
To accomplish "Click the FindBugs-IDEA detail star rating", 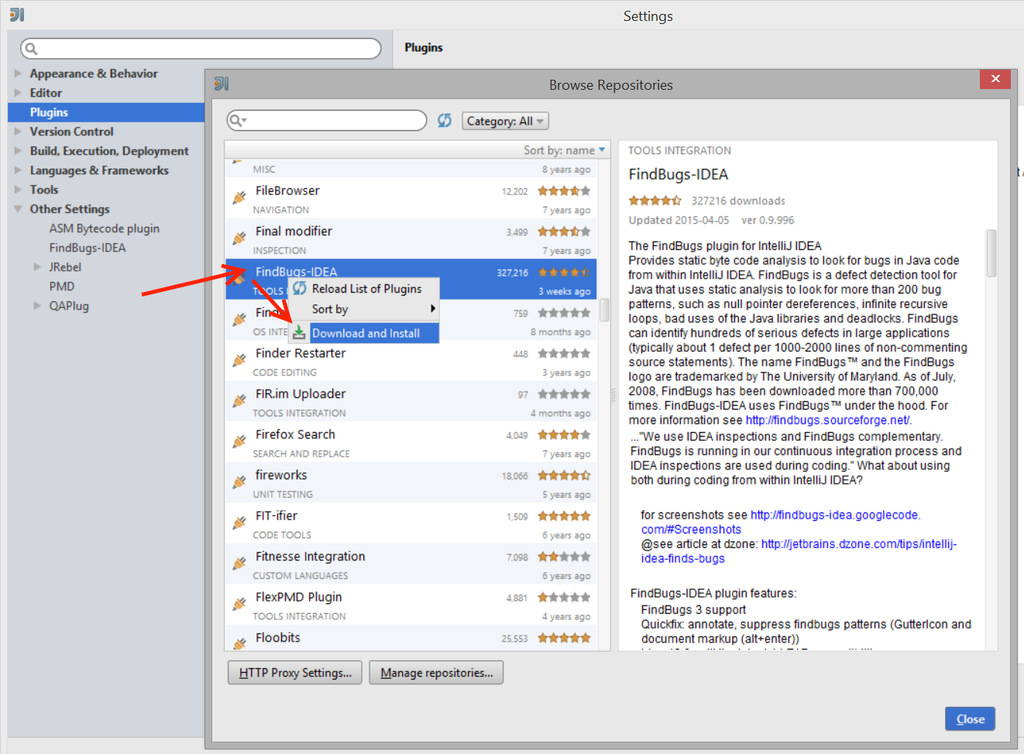I will point(655,200).
